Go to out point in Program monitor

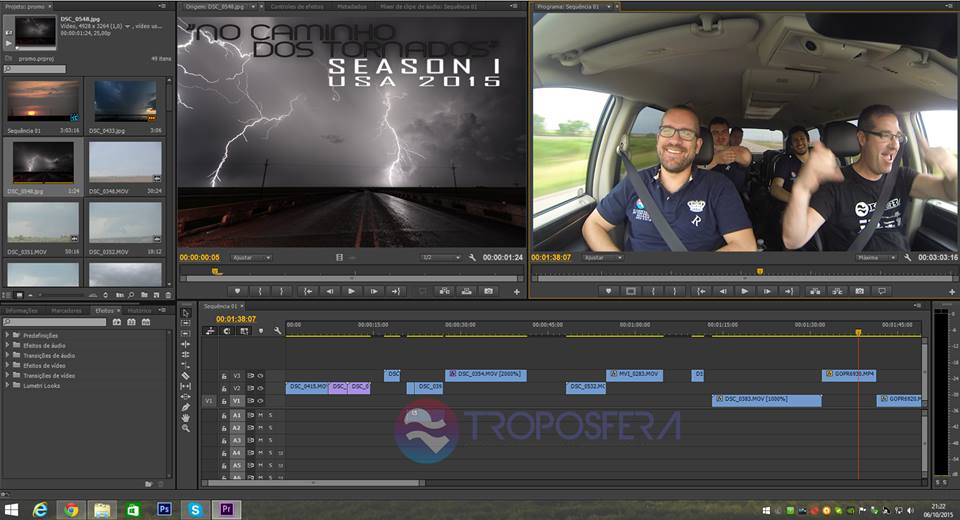[789, 292]
